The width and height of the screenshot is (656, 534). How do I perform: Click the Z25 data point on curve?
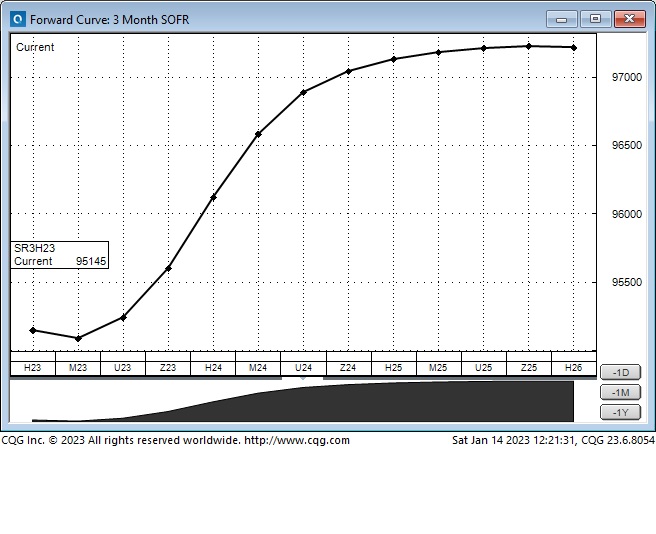pos(529,46)
